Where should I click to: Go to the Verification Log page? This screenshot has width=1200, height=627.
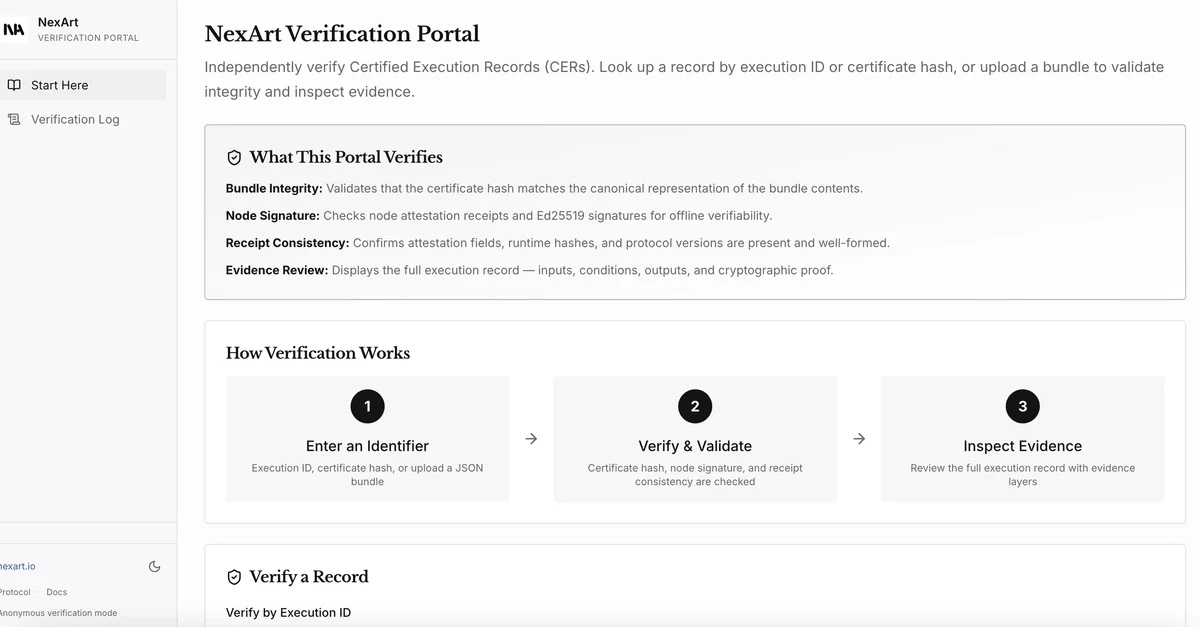(x=75, y=119)
